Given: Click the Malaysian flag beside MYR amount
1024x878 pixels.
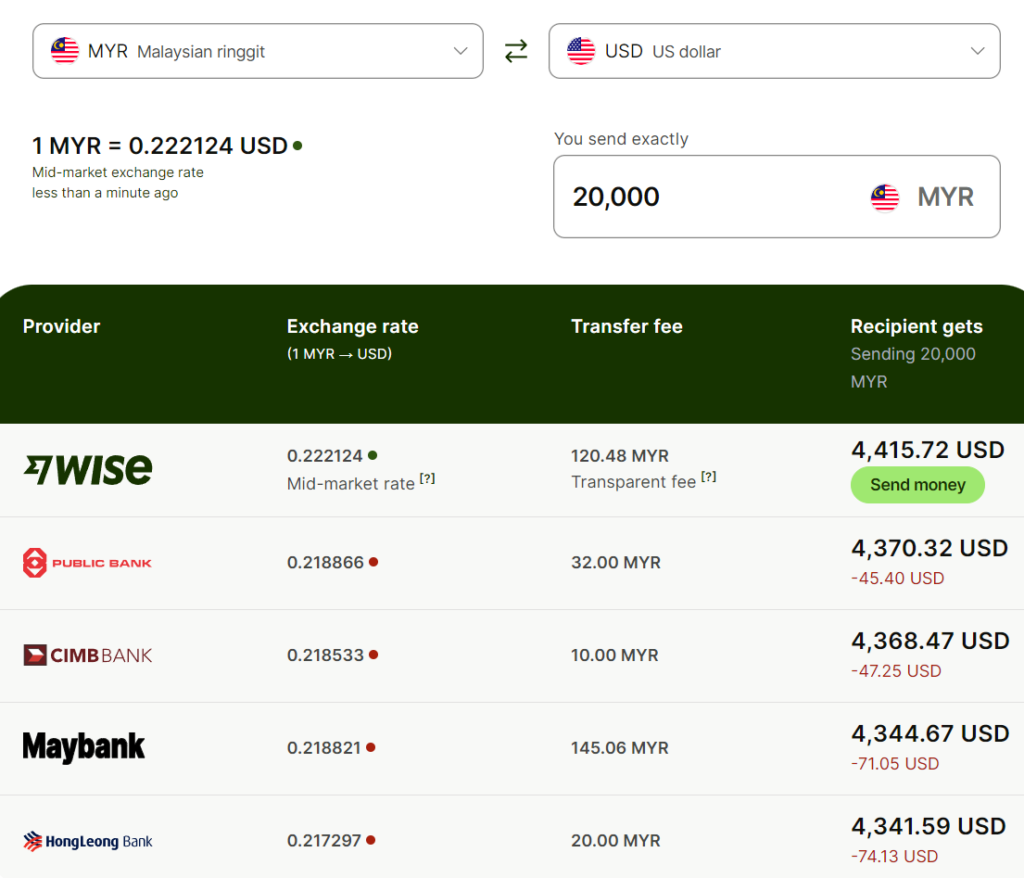Looking at the screenshot, I should (884, 197).
